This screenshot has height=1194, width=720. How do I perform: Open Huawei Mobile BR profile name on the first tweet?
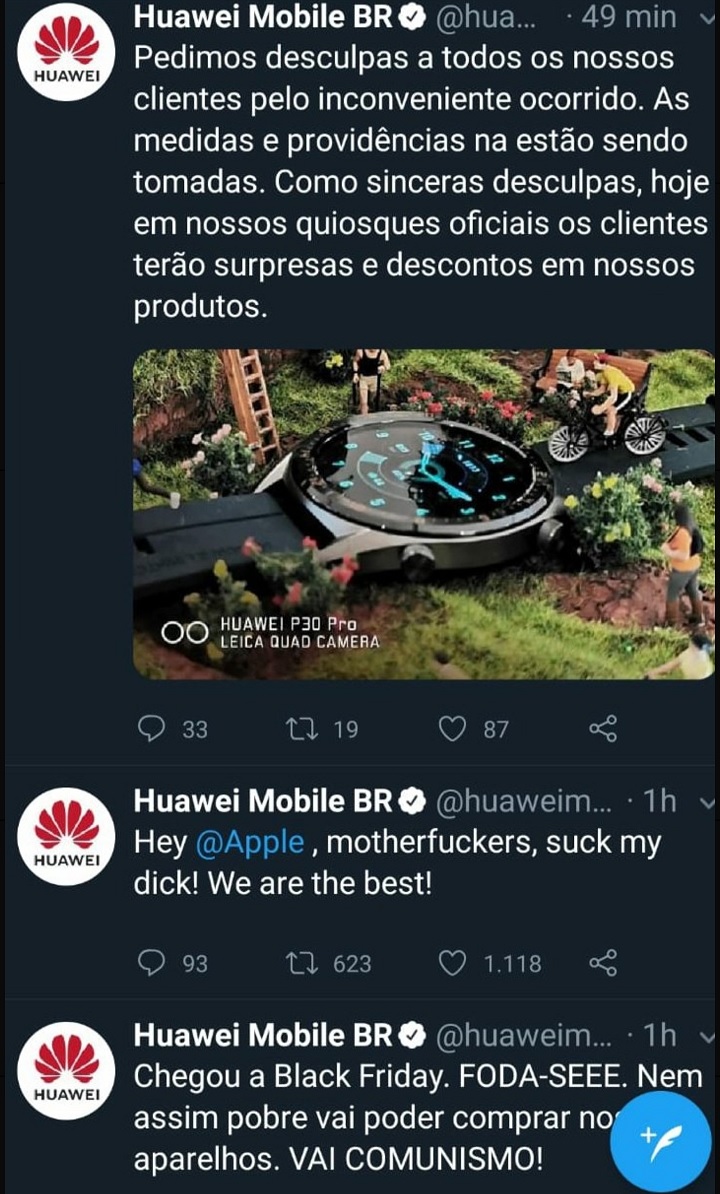[263, 16]
